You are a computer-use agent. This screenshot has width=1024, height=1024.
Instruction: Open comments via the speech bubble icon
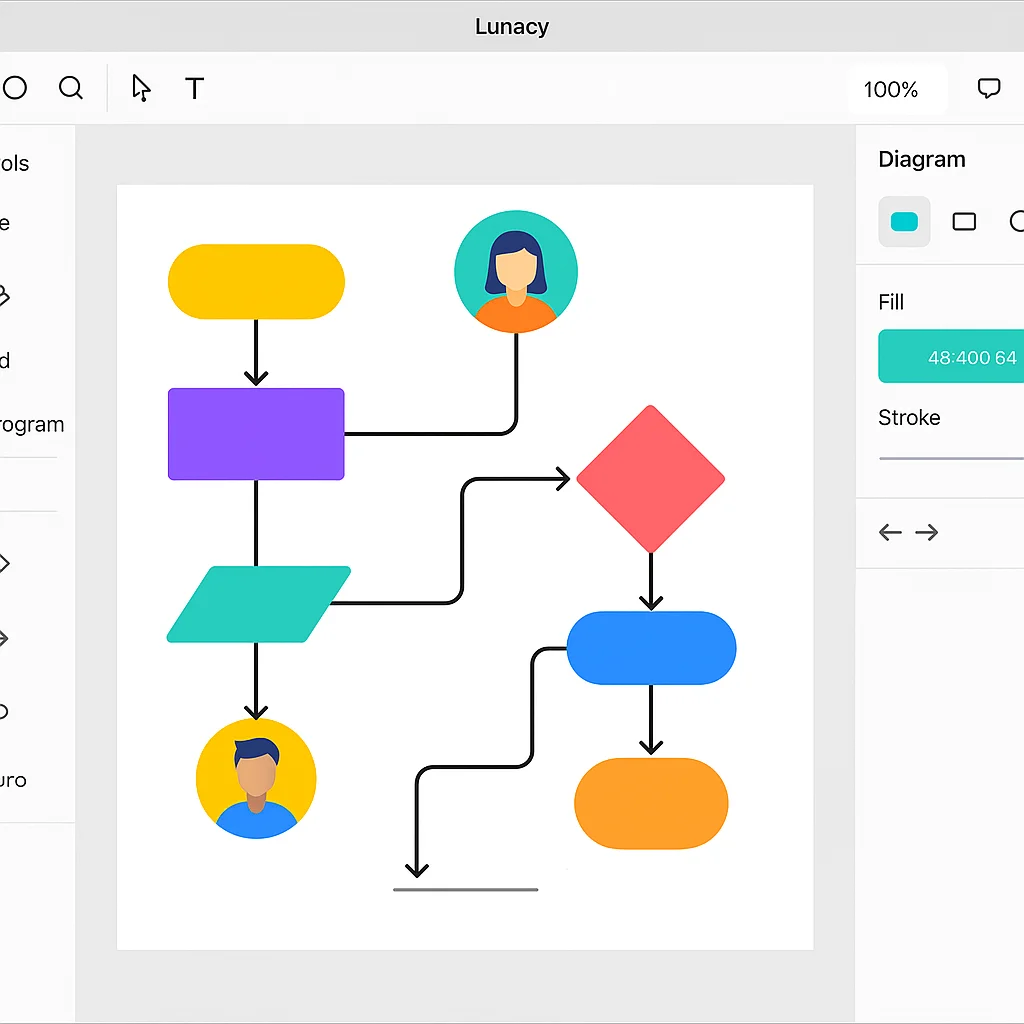pos(988,88)
